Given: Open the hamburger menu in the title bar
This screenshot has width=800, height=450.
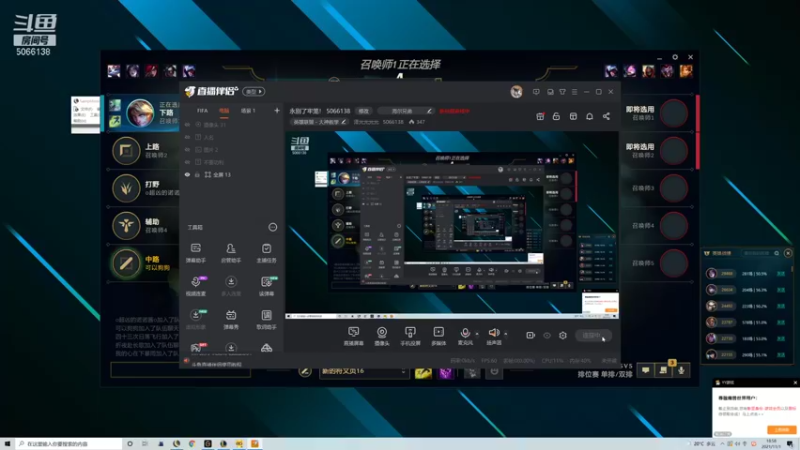Looking at the screenshot, I should pyautogui.click(x=574, y=92).
